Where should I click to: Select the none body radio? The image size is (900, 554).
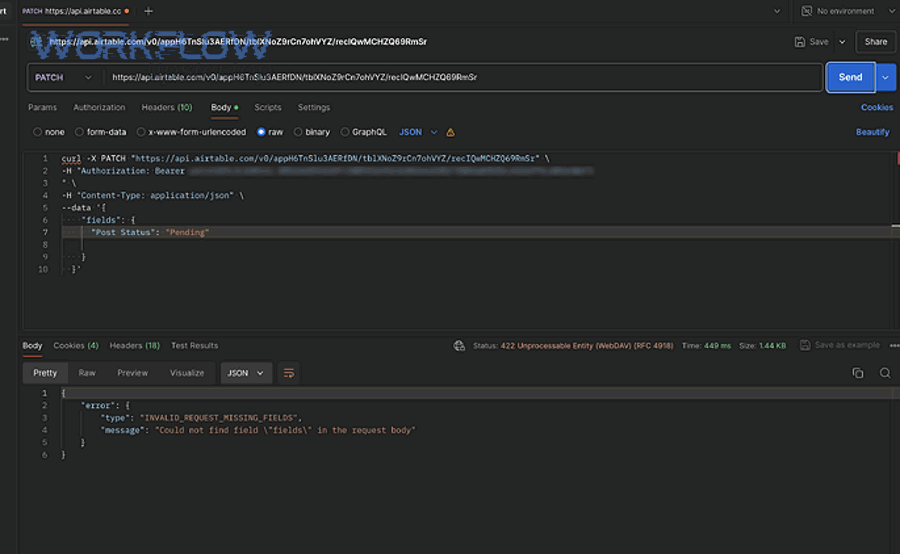coord(37,132)
